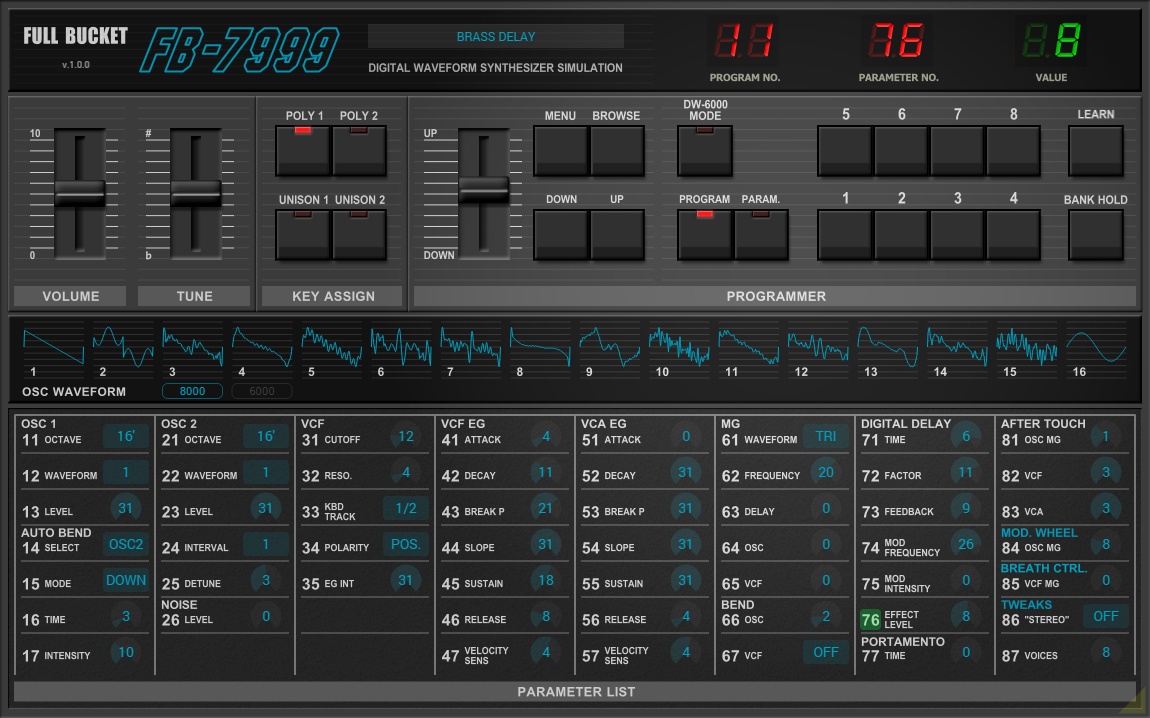Select waveform 13 icon
Image resolution: width=1150 pixels, height=718 pixels.
click(886, 346)
